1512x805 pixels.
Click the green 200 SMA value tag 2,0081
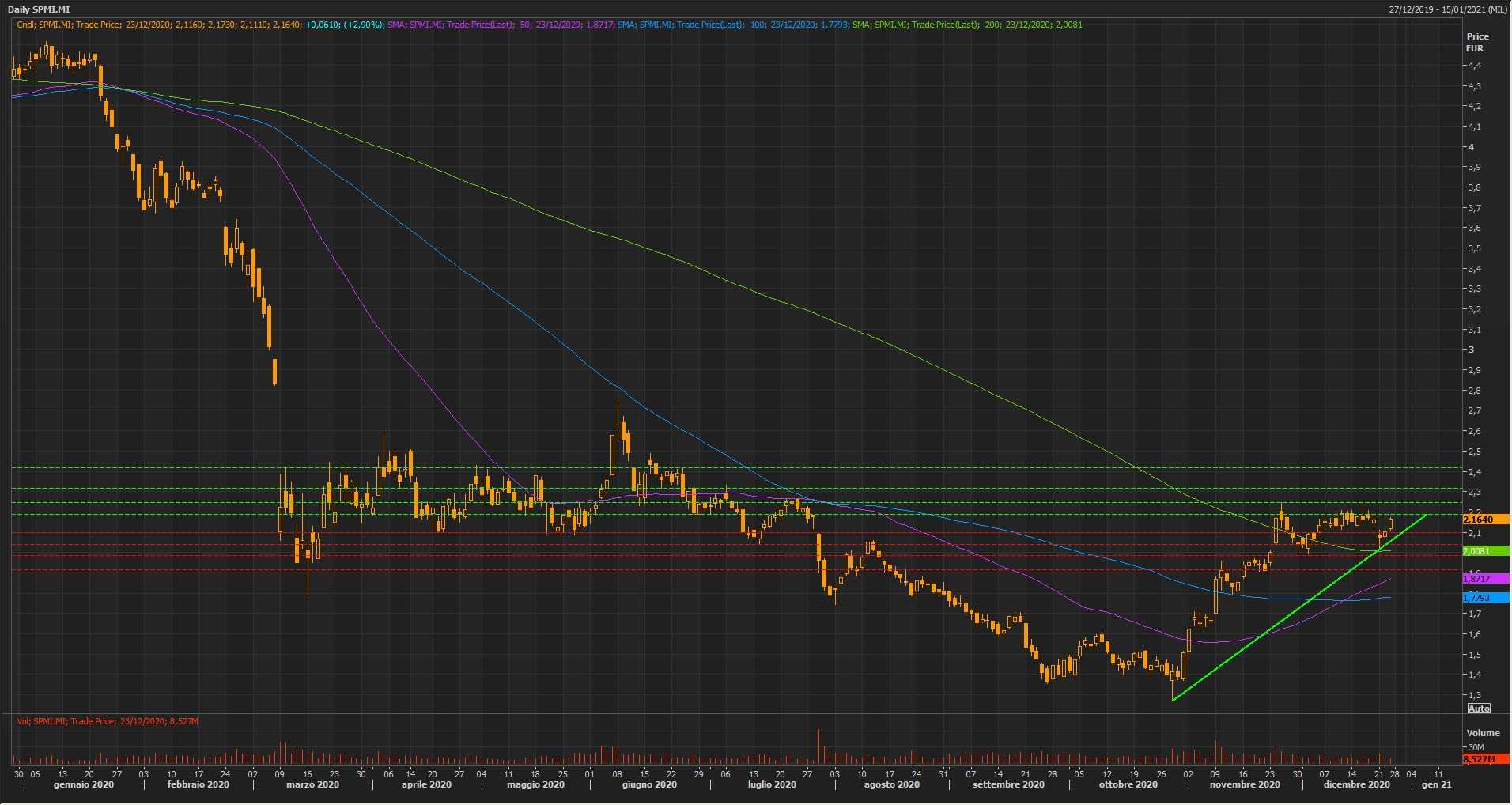pyautogui.click(x=1485, y=551)
